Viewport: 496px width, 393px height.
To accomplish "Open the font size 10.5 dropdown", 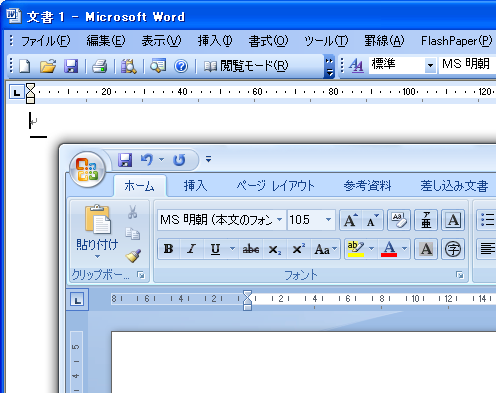I will click(x=328, y=220).
